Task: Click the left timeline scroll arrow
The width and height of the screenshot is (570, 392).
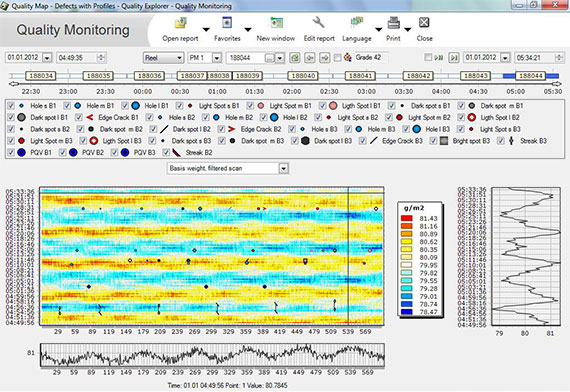Action: 13,84
